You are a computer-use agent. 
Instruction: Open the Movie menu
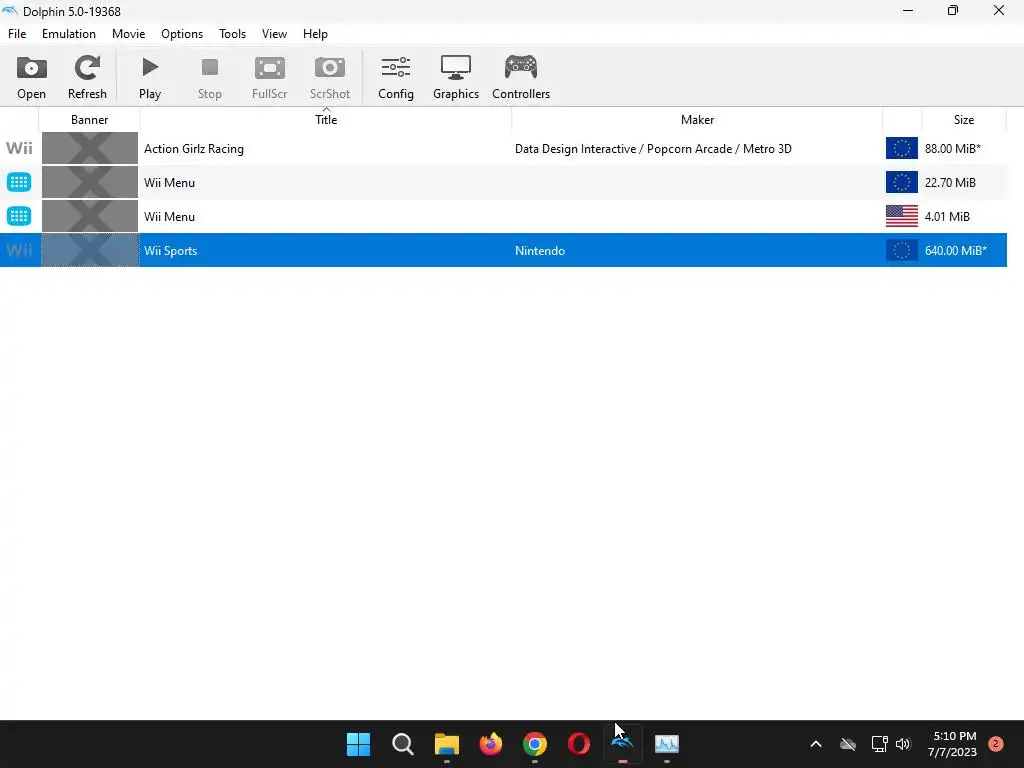pos(128,34)
